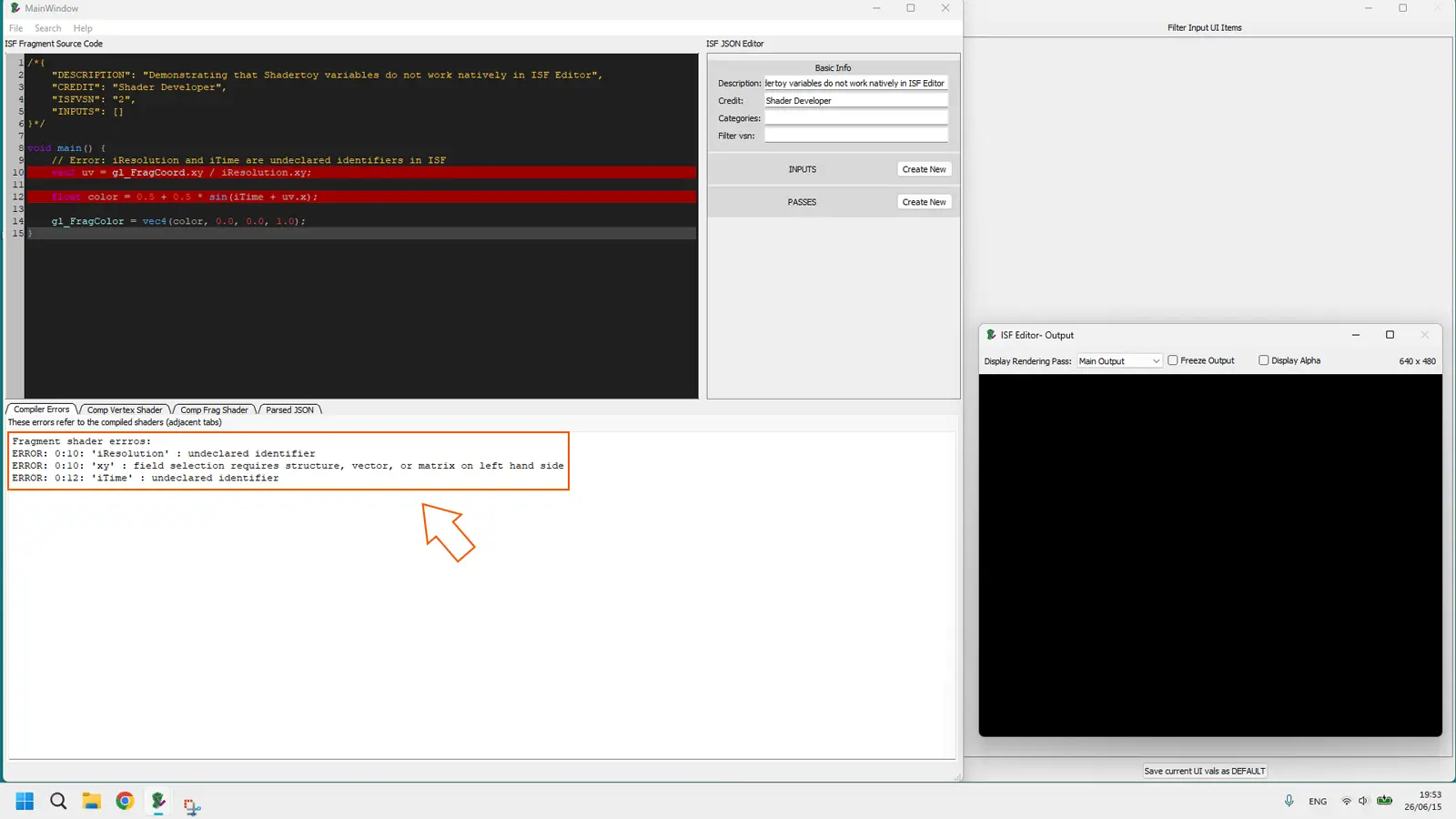
Task: Switch to Parsed JSON tab
Action: (x=289, y=409)
